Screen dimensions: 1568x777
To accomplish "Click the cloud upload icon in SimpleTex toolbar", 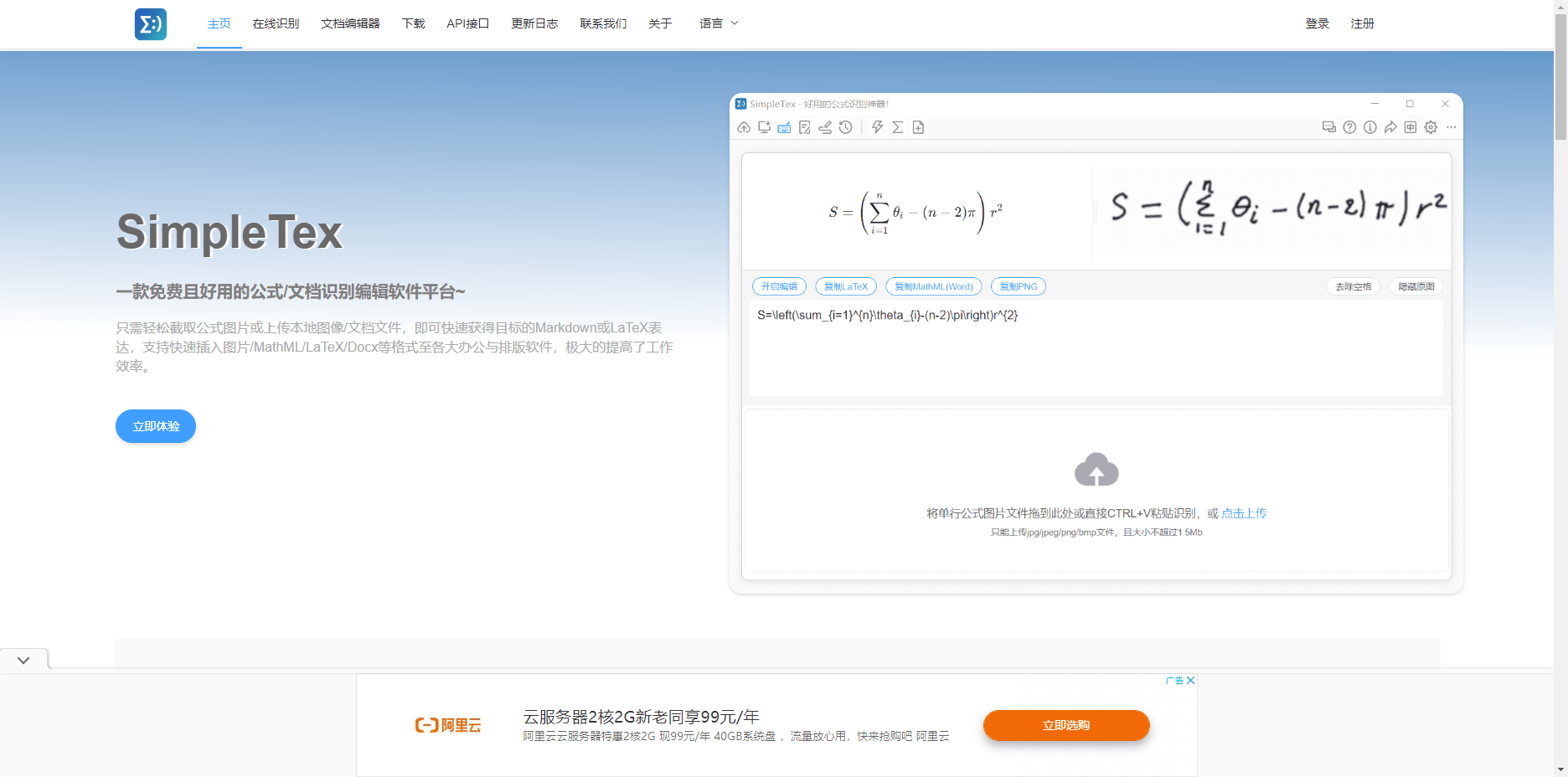I will tap(744, 127).
